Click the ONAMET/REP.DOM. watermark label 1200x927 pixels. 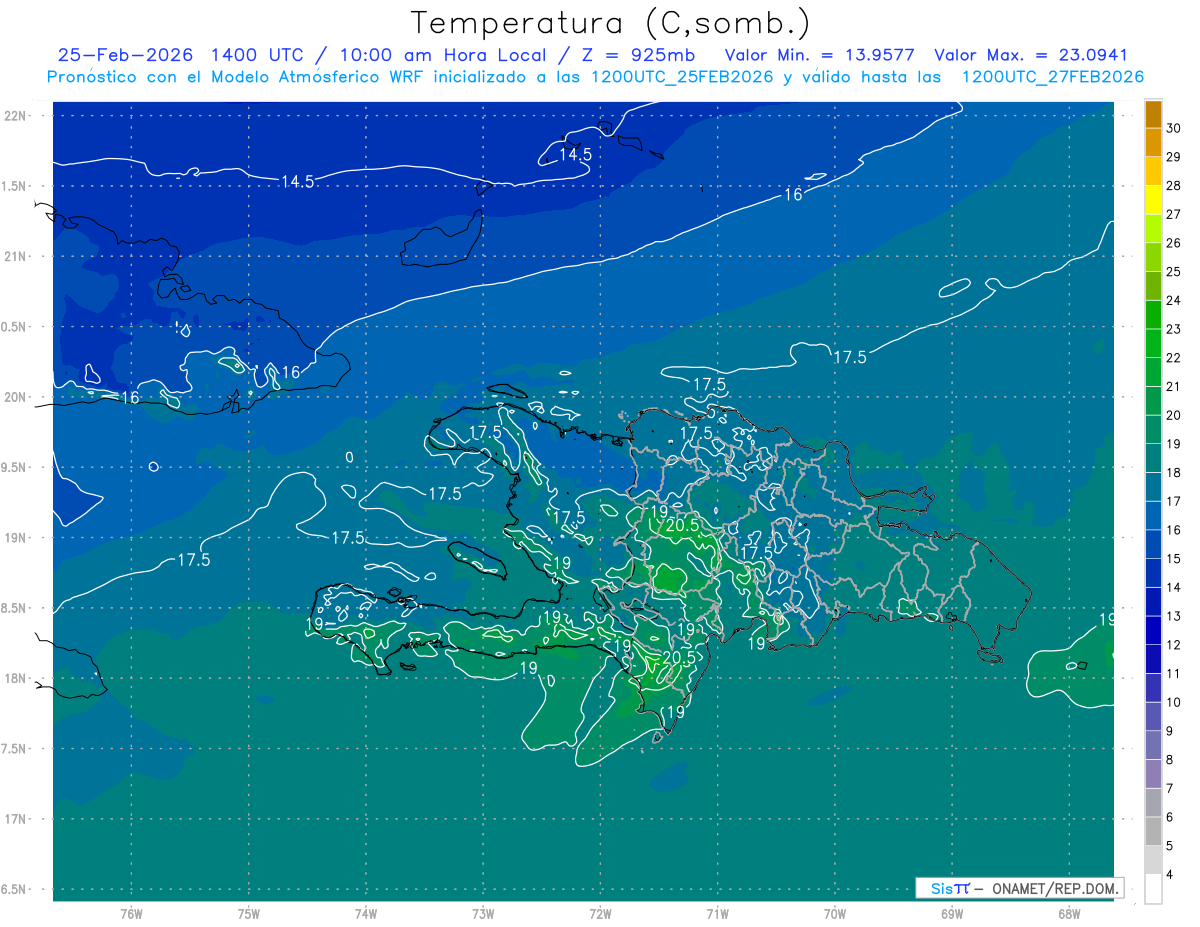coord(1054,888)
